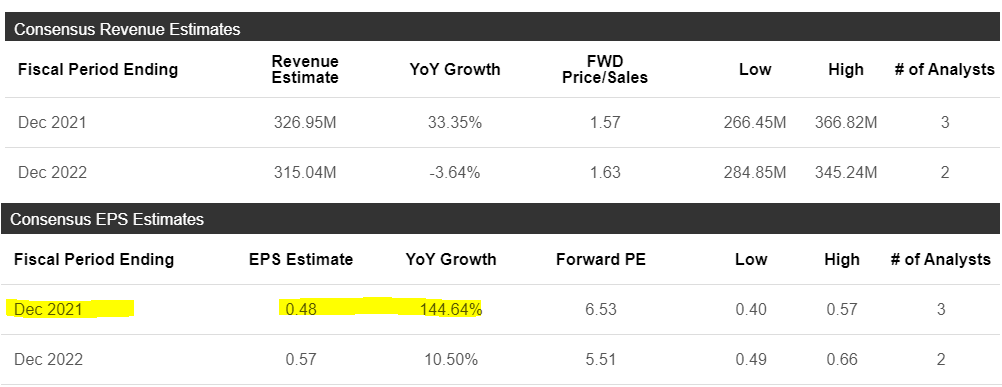Click Dec 2022 in the revenue table
Viewport: 1002px width, 387px height.
click(x=52, y=172)
